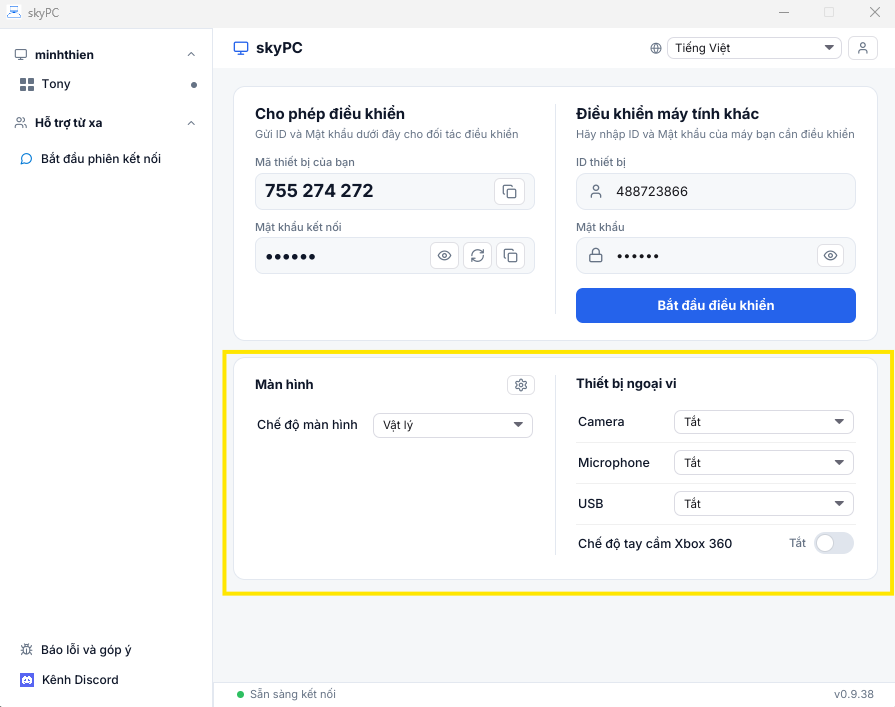This screenshot has width=895, height=707.
Task: Refresh the connection password
Action: [x=477, y=256]
